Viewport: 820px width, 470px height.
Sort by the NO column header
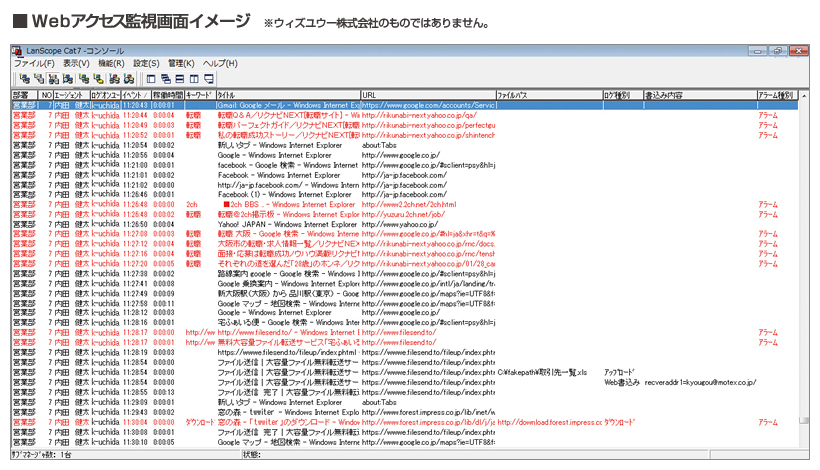click(46, 95)
